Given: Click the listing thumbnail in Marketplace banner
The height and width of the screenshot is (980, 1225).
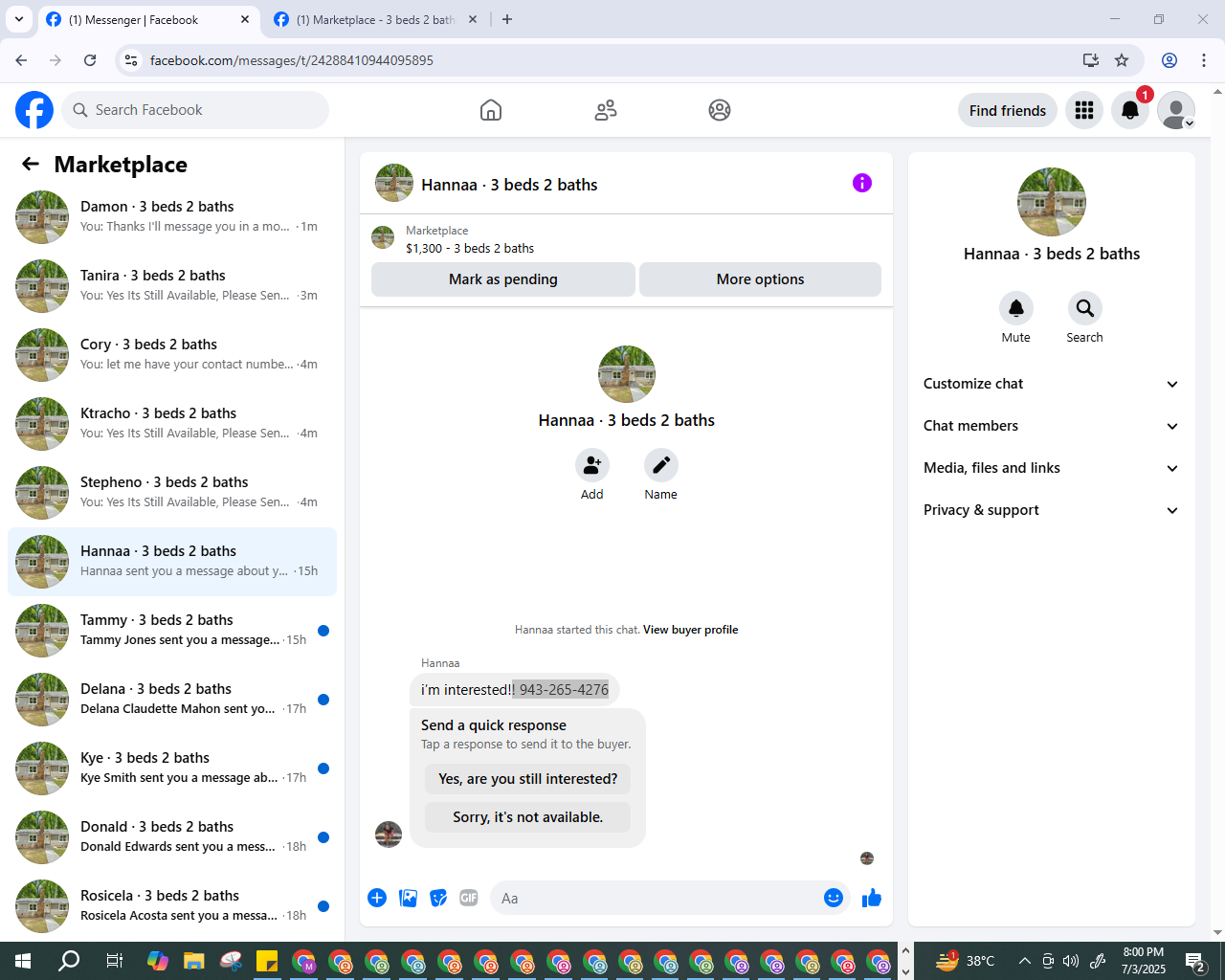Looking at the screenshot, I should point(383,237).
